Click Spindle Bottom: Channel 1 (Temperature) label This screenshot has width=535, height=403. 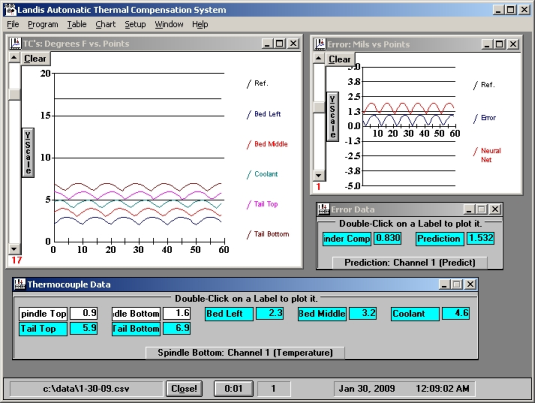245,352
